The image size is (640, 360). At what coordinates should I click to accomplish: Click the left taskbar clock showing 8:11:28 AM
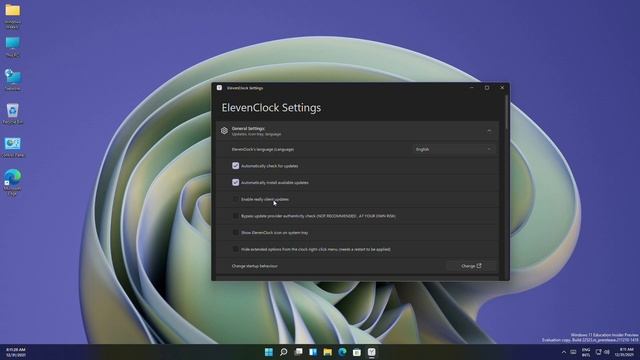[16, 352]
